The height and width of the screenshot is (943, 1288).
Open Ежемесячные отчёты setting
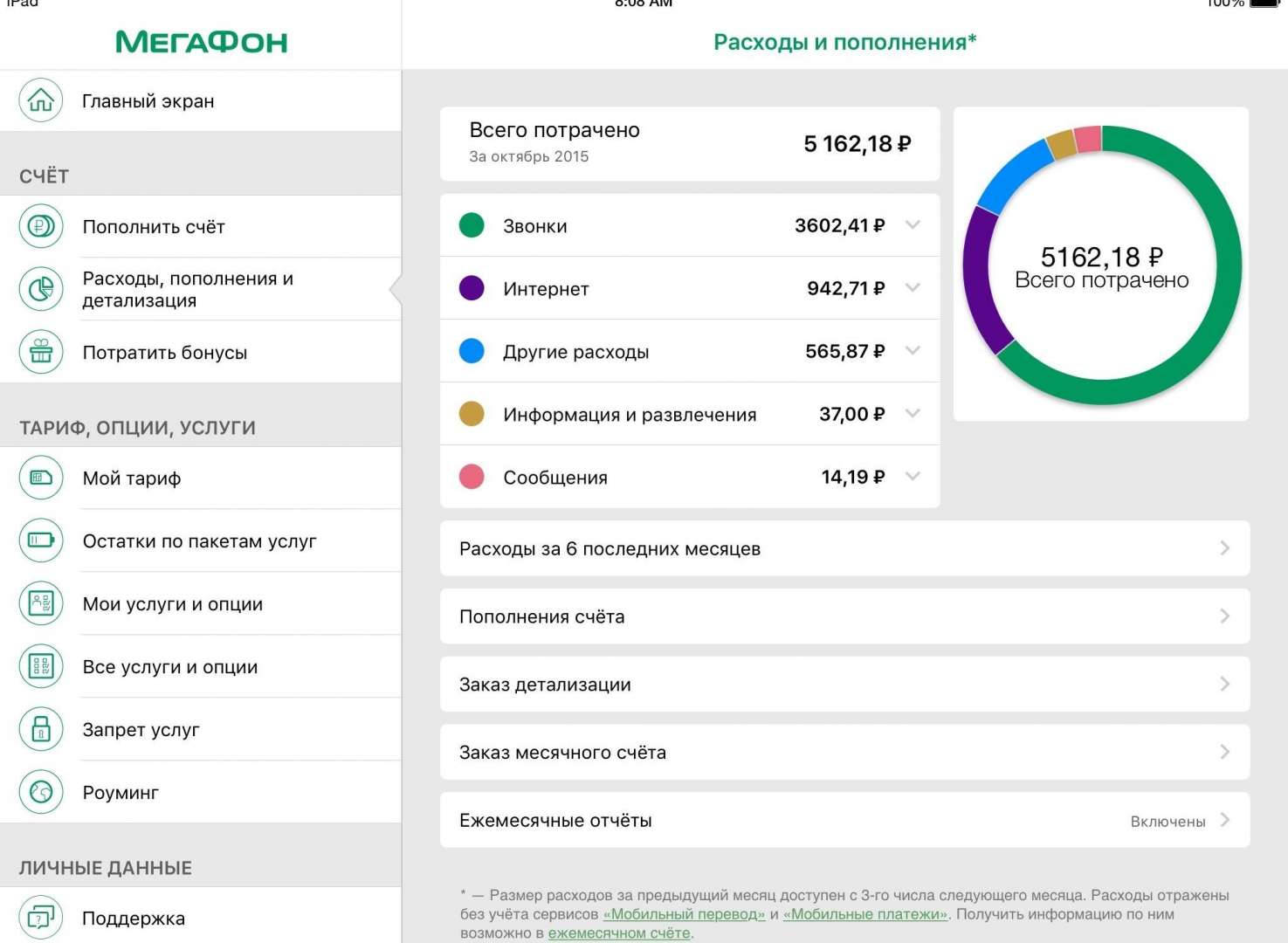pos(844,820)
